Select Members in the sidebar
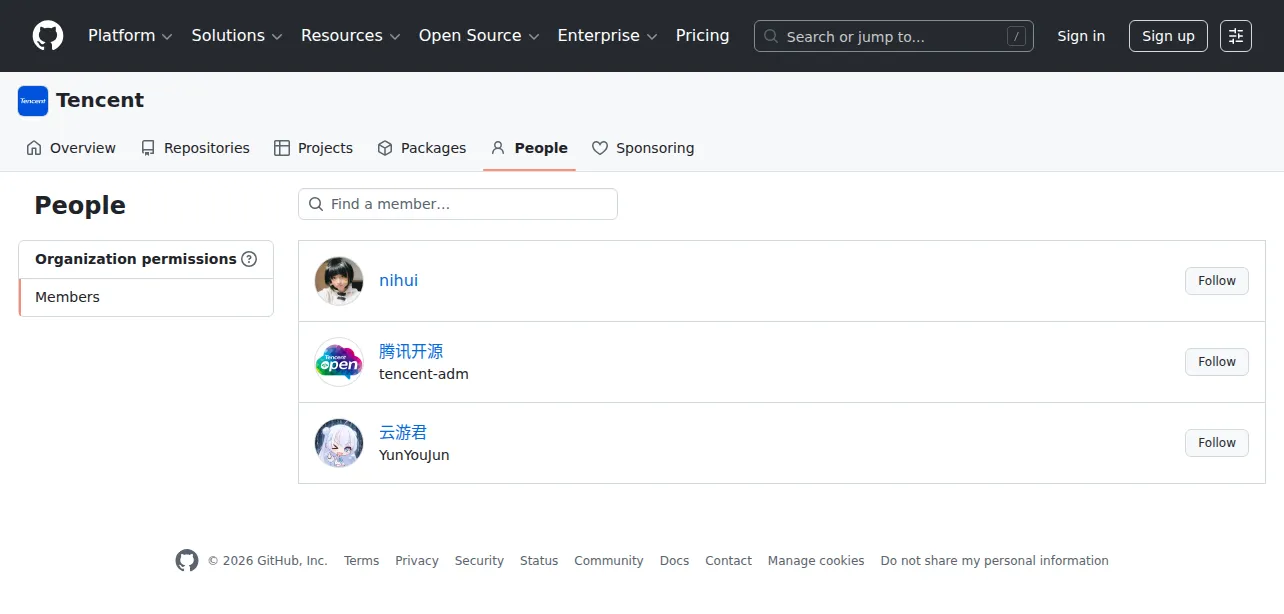 click(146, 297)
